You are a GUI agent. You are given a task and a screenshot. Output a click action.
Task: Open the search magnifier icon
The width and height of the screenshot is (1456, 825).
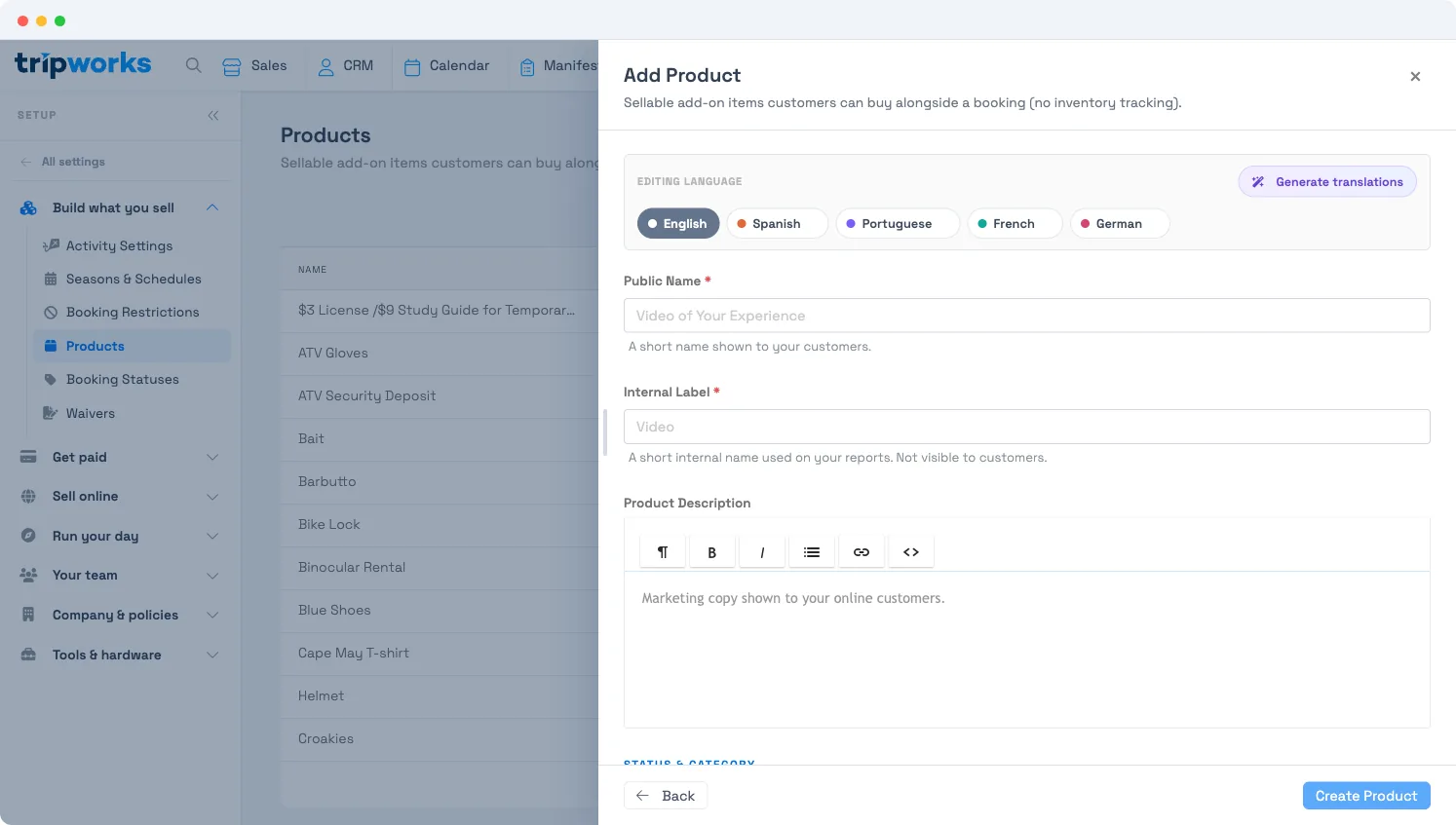coord(193,65)
